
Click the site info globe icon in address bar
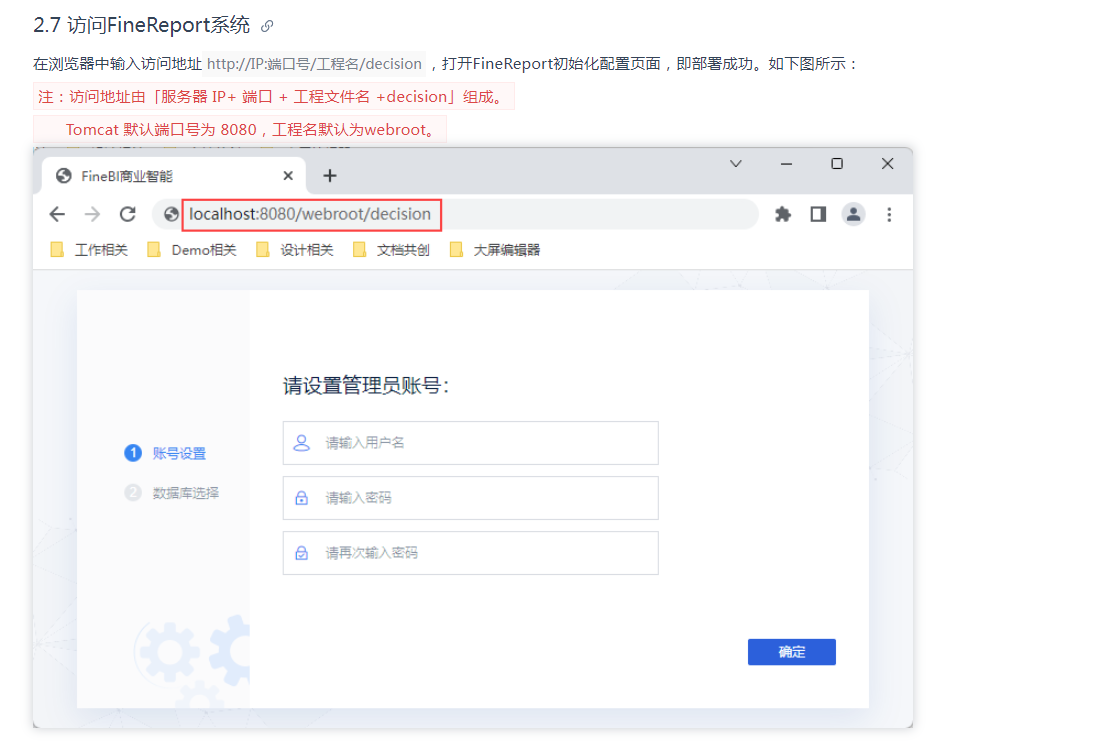(x=171, y=214)
